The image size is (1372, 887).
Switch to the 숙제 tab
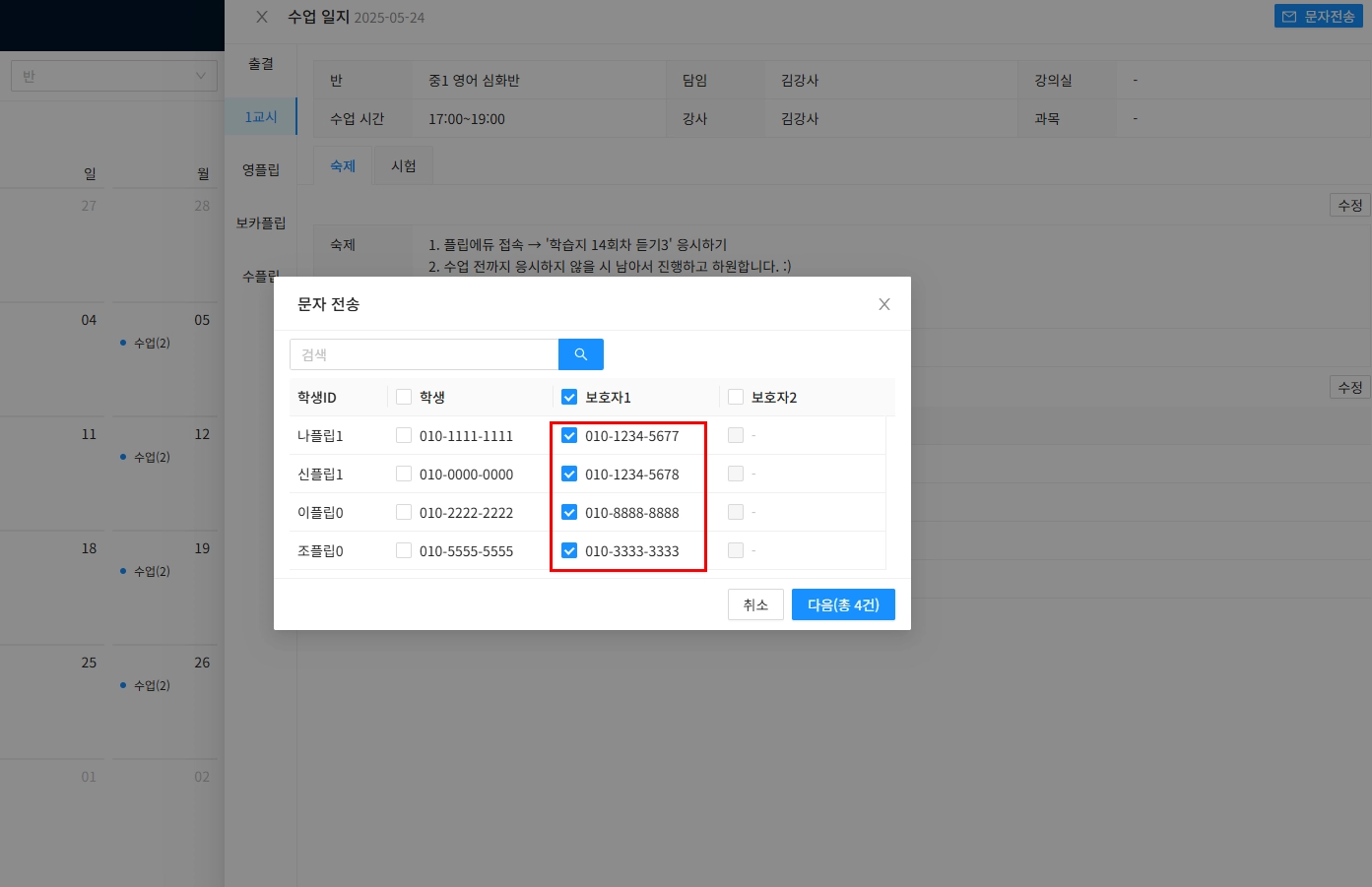point(343,166)
